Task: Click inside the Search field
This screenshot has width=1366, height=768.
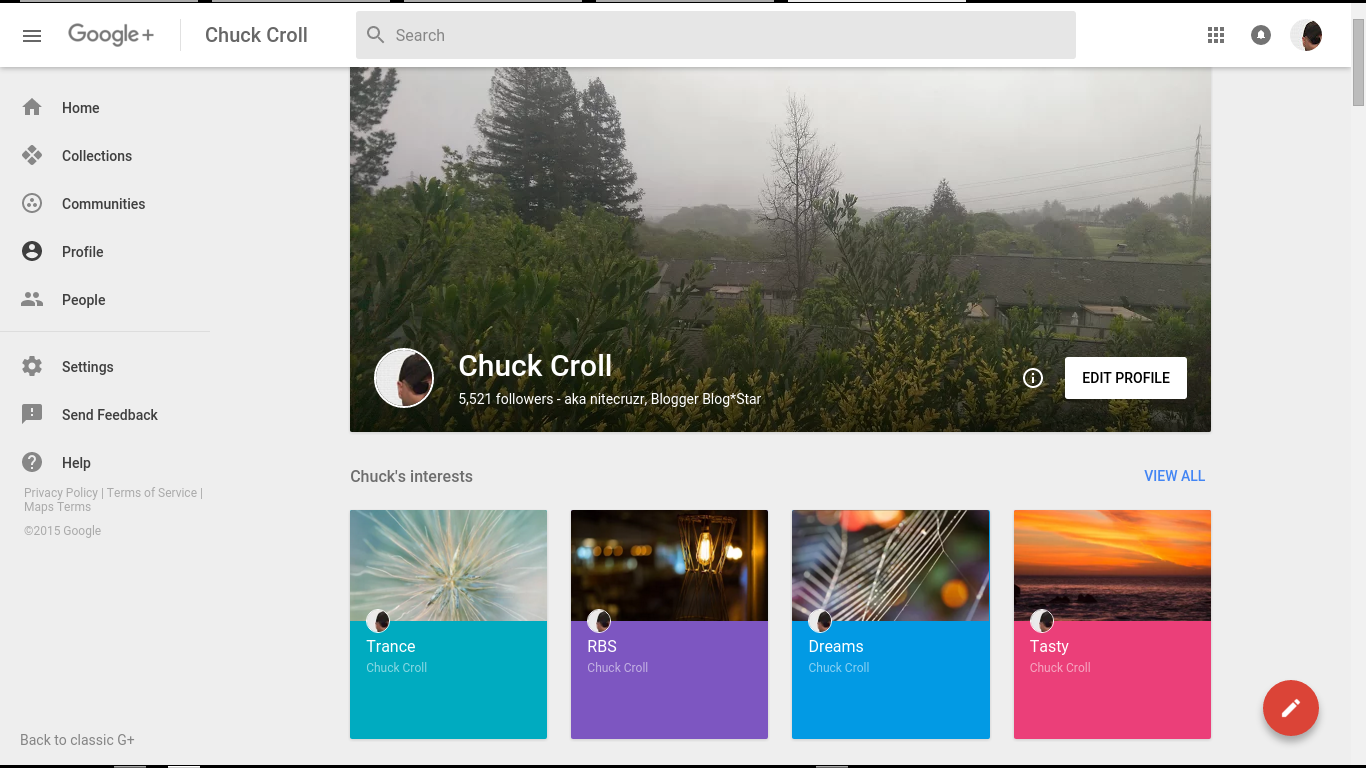Action: pyautogui.click(x=700, y=34)
